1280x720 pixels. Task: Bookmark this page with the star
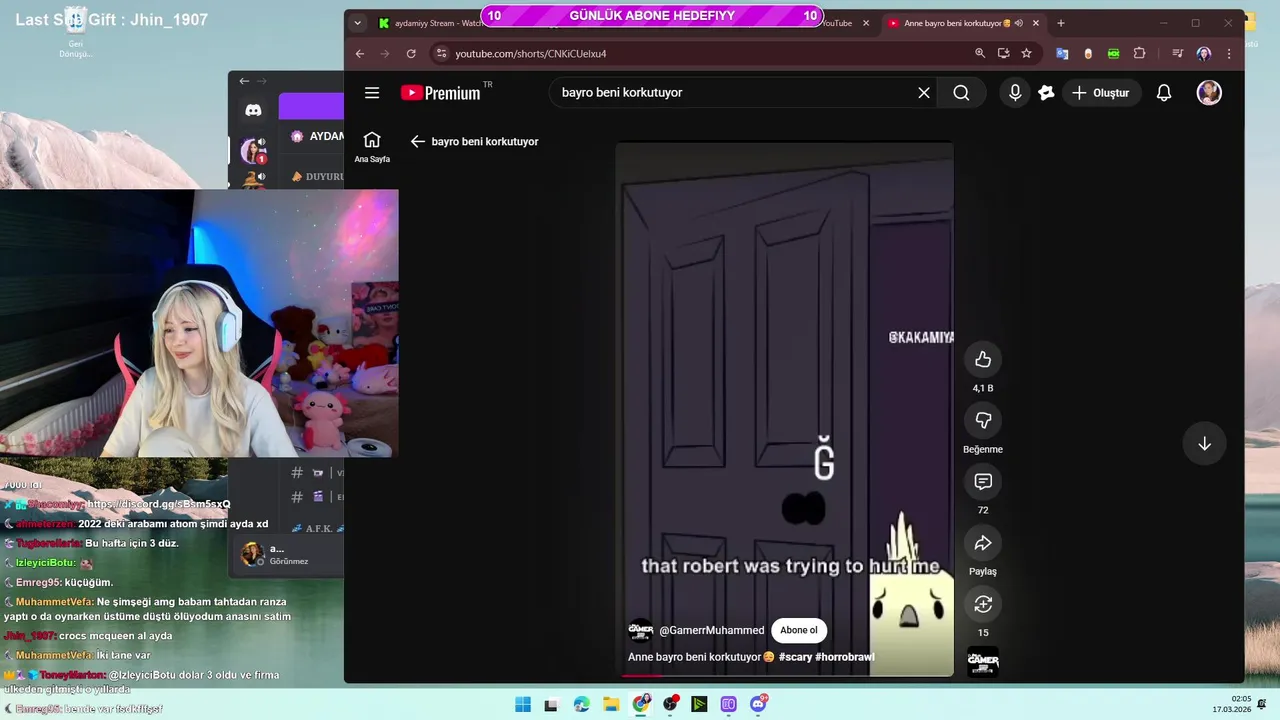coord(1026,54)
